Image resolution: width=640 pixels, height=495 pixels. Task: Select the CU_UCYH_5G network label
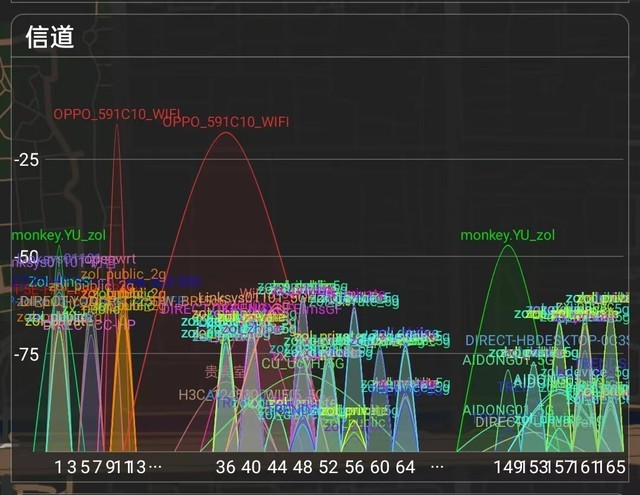[x=302, y=364]
